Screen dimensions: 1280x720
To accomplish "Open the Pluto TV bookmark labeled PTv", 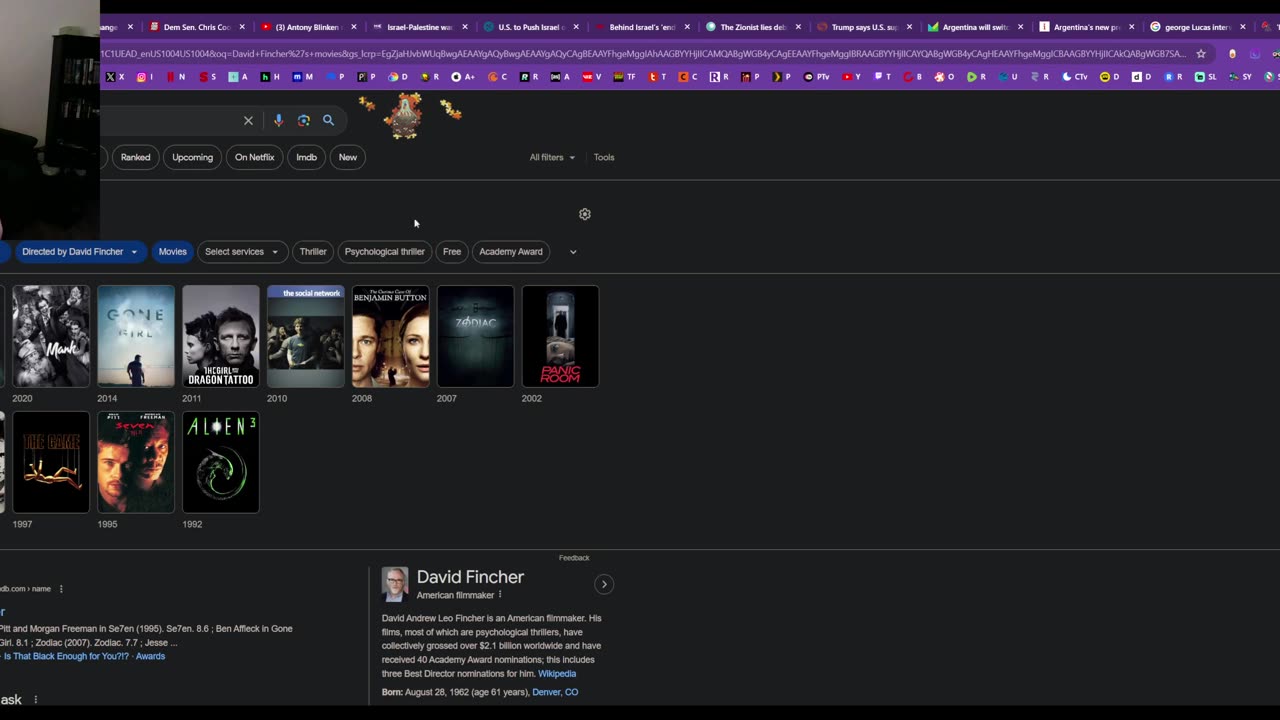I will 817,77.
